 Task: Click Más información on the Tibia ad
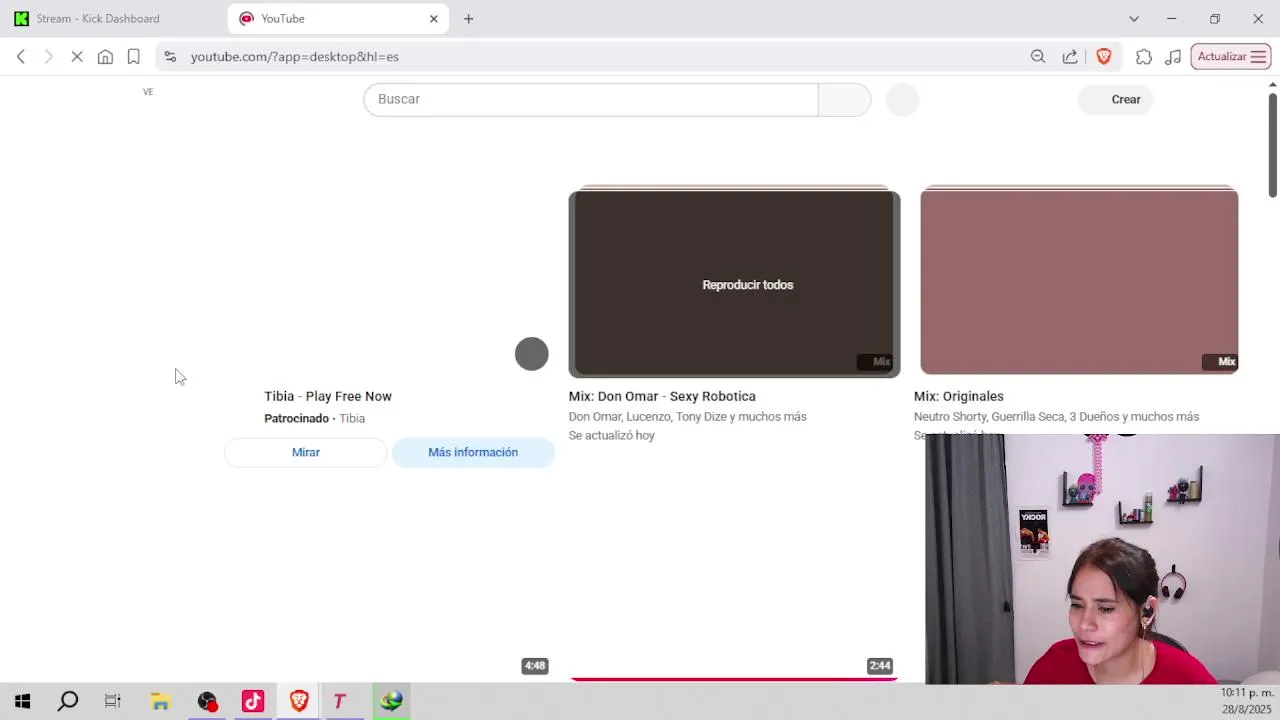[x=473, y=452]
